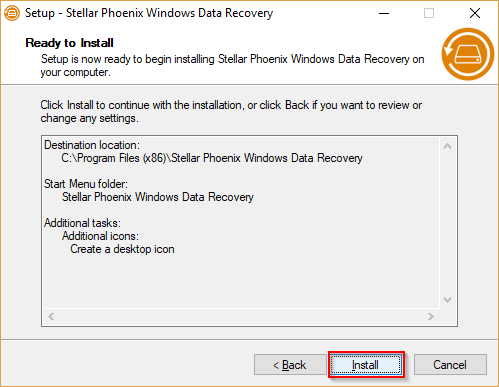Go back with the < Back button
Viewport: 499px width, 387px height.
290,365
